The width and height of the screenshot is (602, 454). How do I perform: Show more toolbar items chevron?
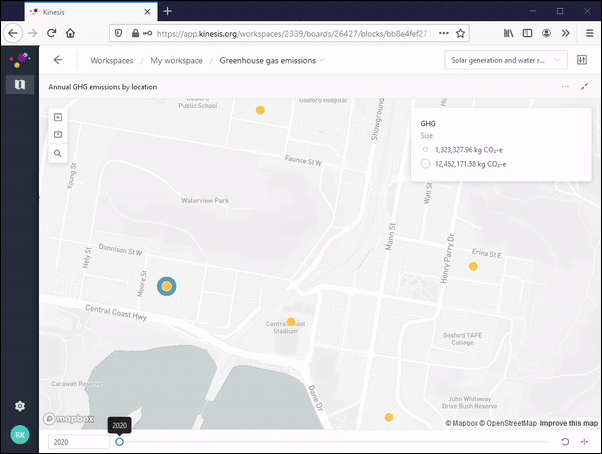pos(565,33)
